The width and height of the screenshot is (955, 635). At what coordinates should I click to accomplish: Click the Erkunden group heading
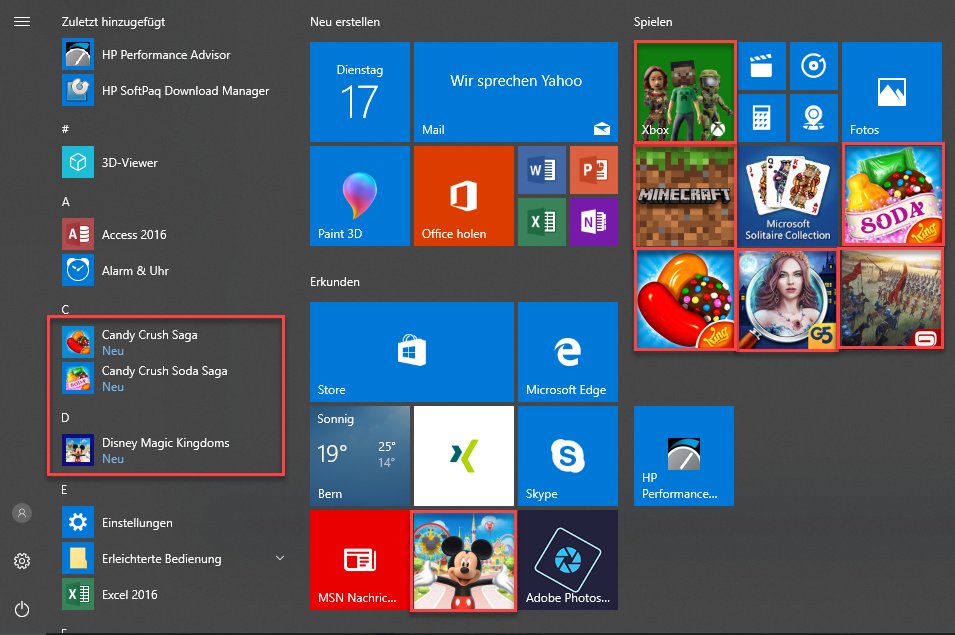coord(335,282)
